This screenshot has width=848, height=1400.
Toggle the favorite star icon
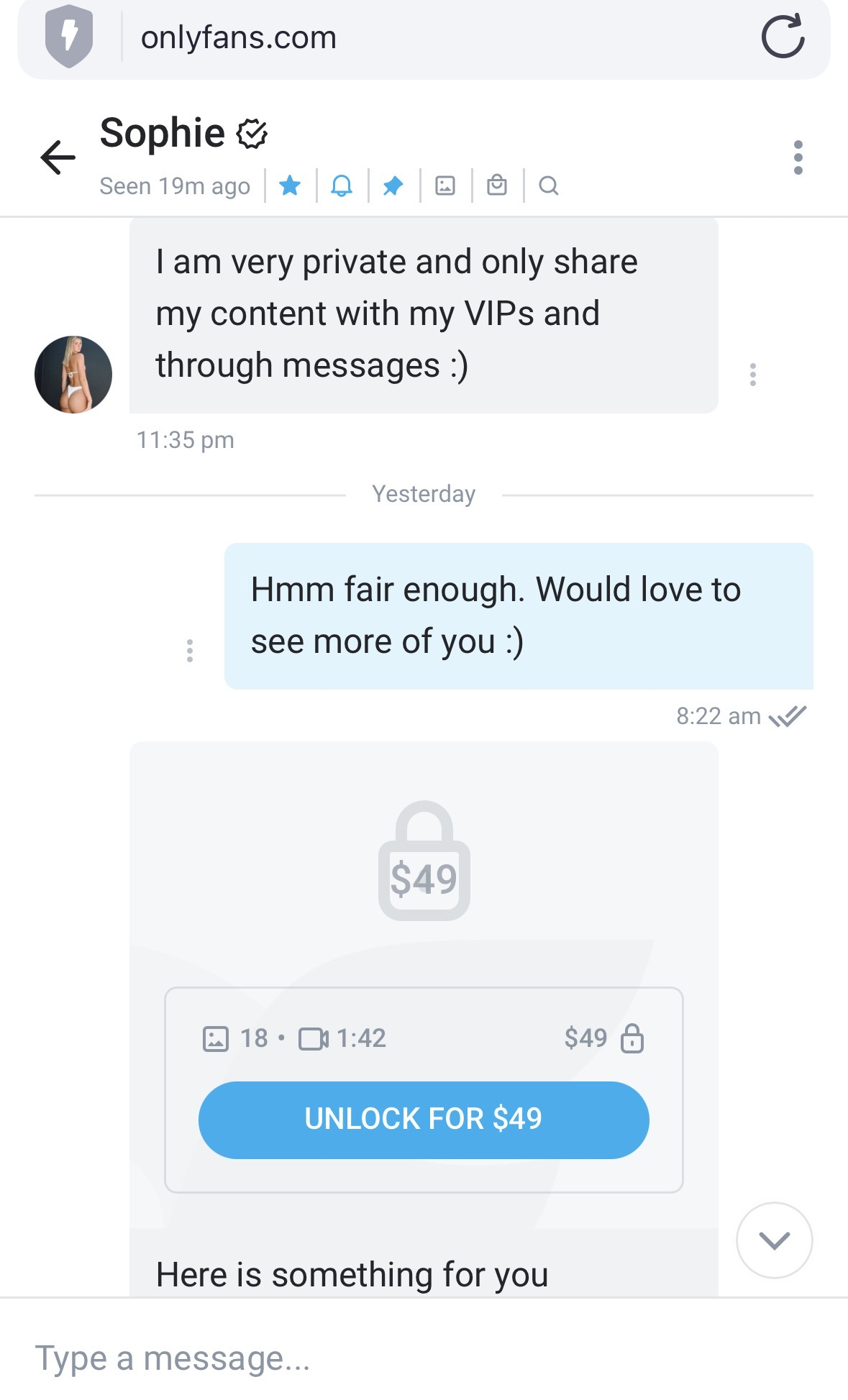pyautogui.click(x=290, y=186)
